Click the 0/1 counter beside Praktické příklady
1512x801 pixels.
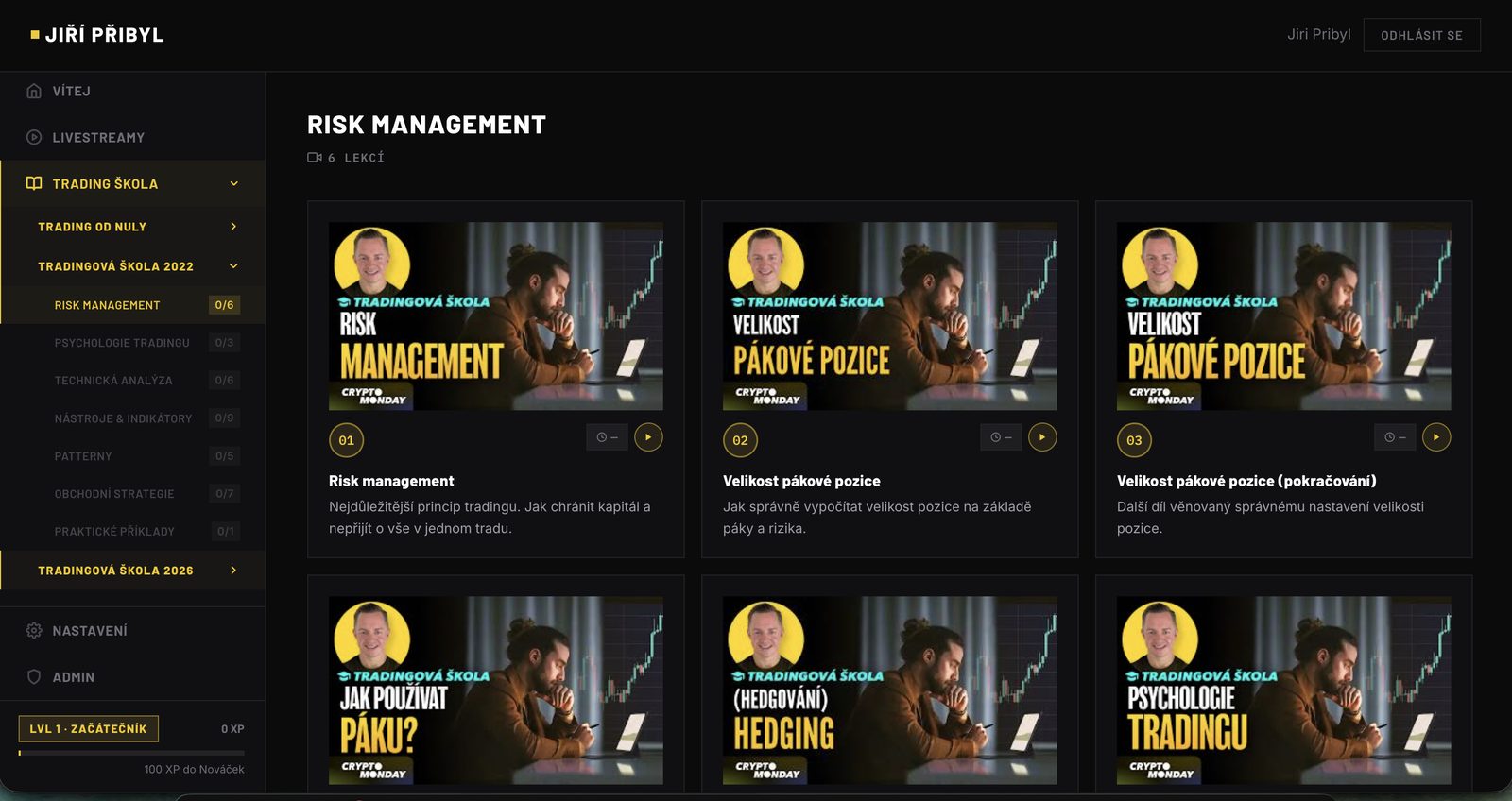pos(225,532)
